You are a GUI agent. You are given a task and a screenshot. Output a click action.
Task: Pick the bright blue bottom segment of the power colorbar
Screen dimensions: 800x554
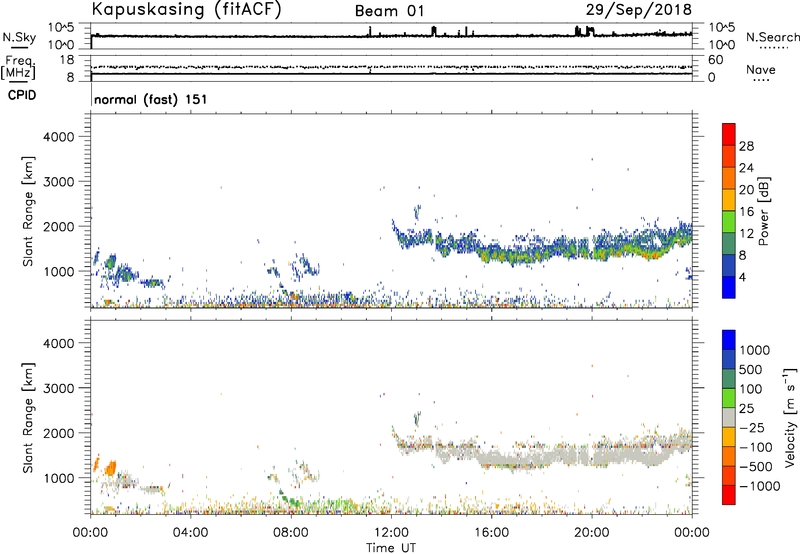[x=729, y=287]
